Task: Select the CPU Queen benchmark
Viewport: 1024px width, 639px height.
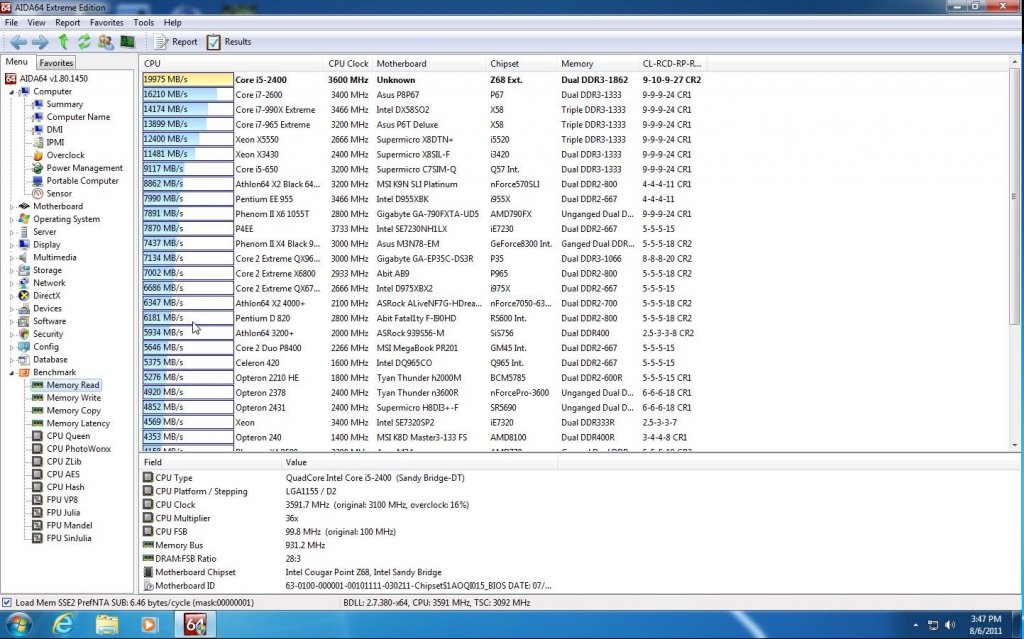Action: coord(68,436)
